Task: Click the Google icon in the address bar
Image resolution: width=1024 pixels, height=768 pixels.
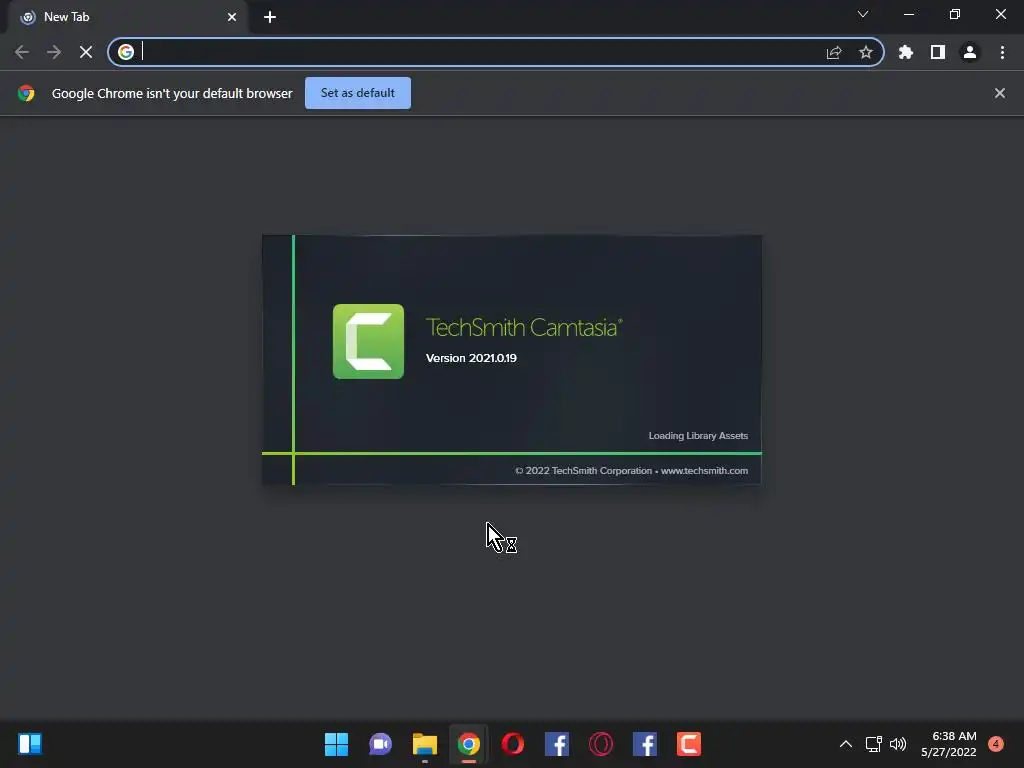Action: point(126,52)
